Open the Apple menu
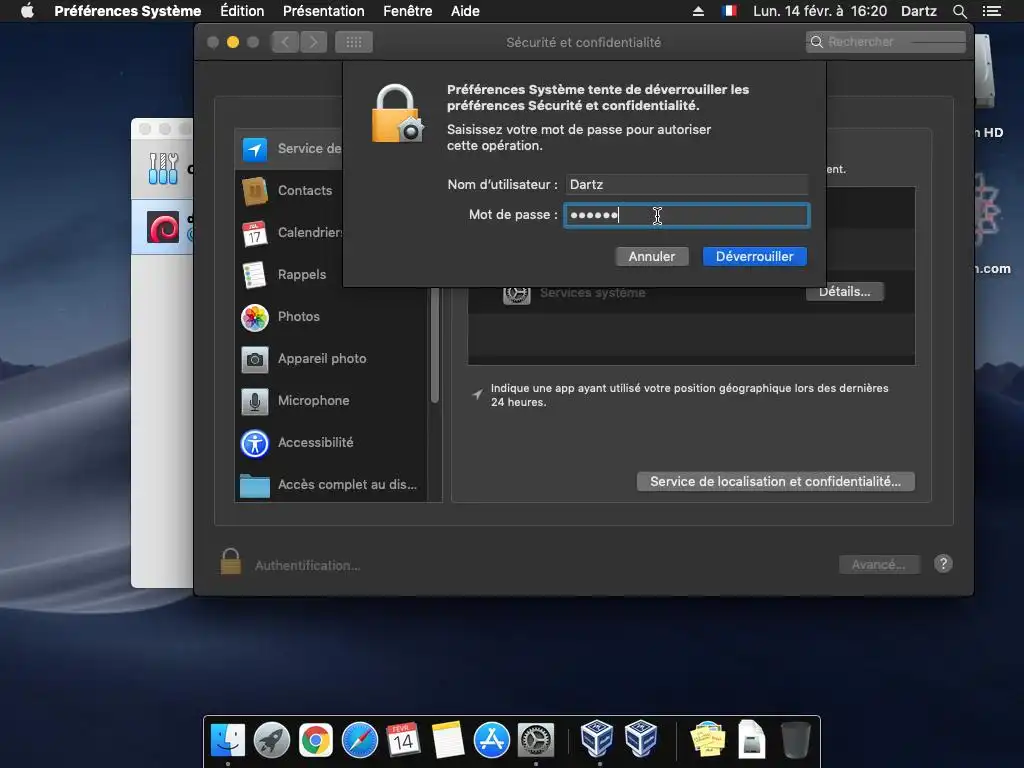The image size is (1024, 768). click(x=27, y=11)
